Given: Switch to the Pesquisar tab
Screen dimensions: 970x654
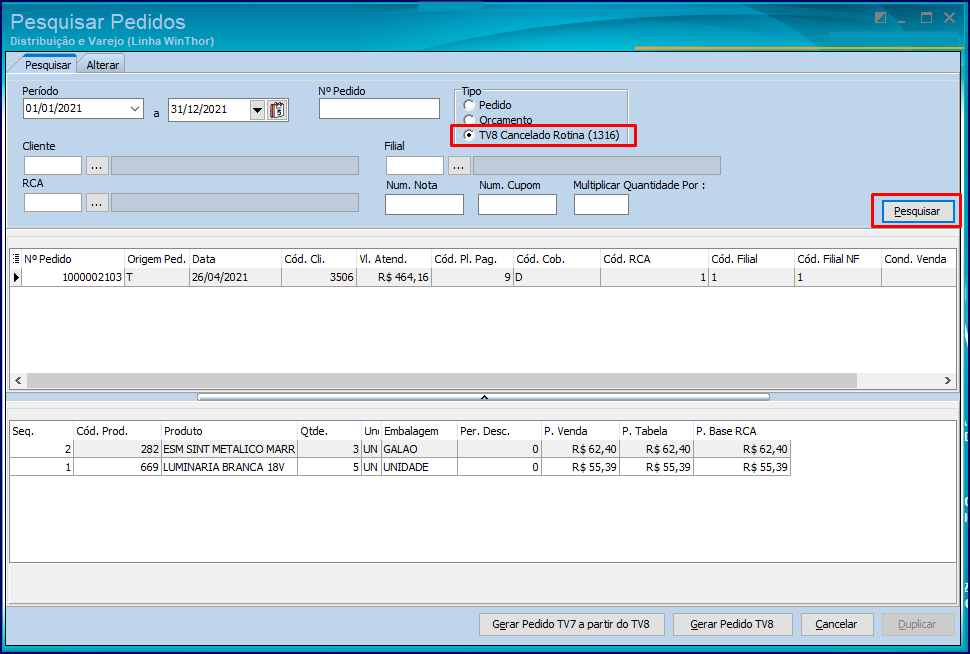Looking at the screenshot, I should pos(48,65).
